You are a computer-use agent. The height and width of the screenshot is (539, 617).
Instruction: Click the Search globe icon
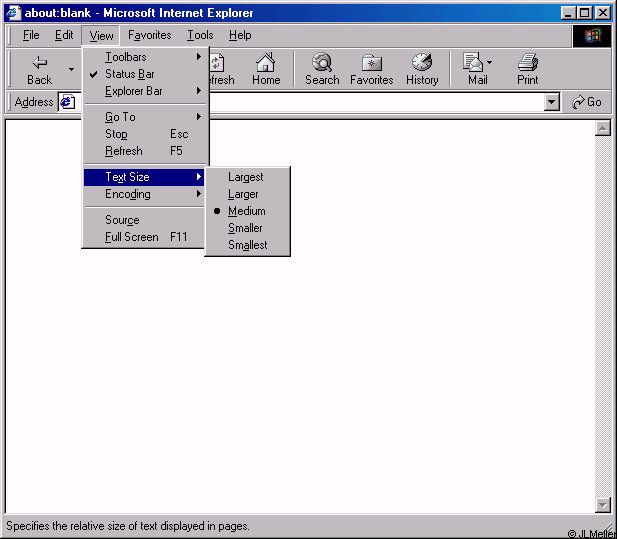(x=322, y=63)
